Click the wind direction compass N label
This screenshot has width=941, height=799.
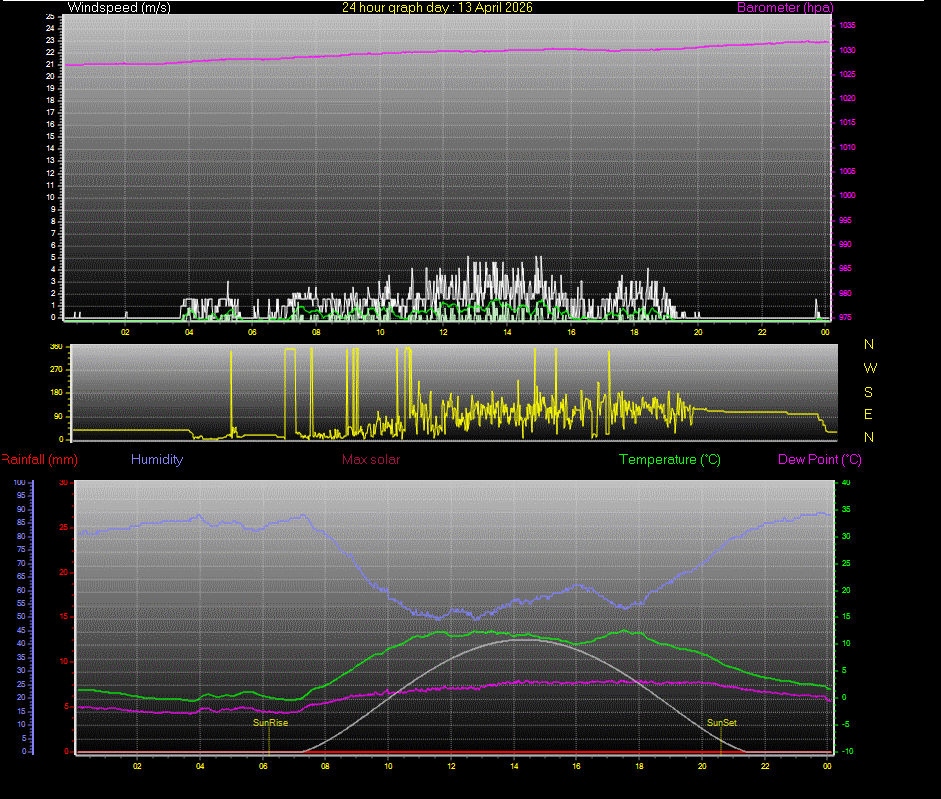tap(868, 345)
